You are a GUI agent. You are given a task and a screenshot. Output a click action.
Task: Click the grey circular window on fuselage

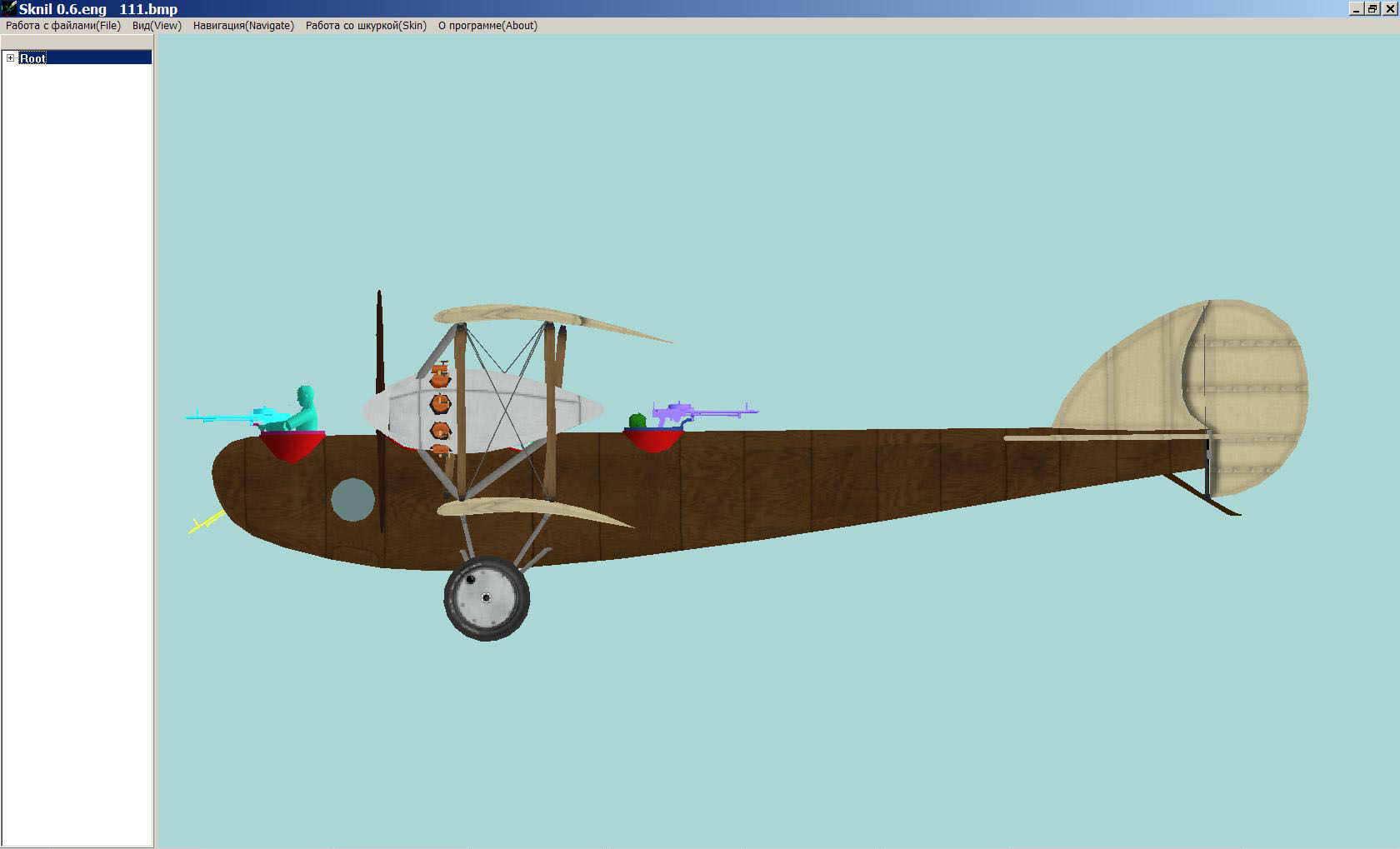[x=352, y=500]
